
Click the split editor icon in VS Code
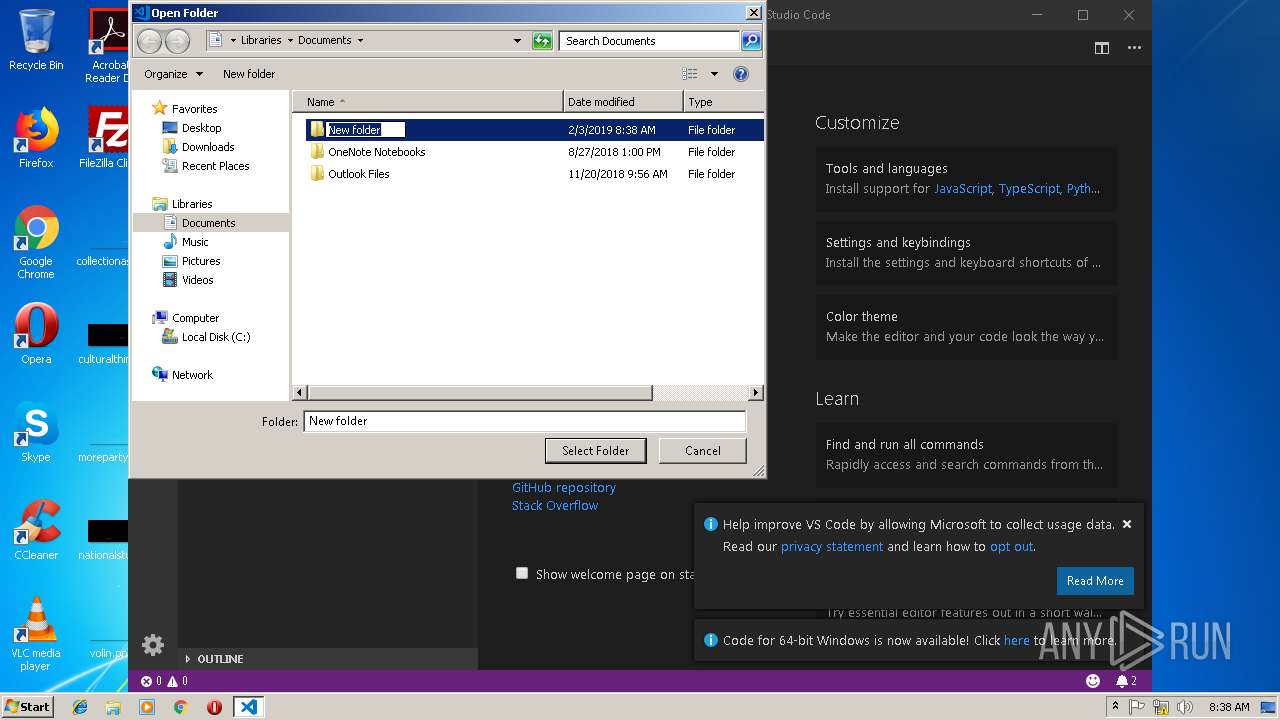point(1102,48)
